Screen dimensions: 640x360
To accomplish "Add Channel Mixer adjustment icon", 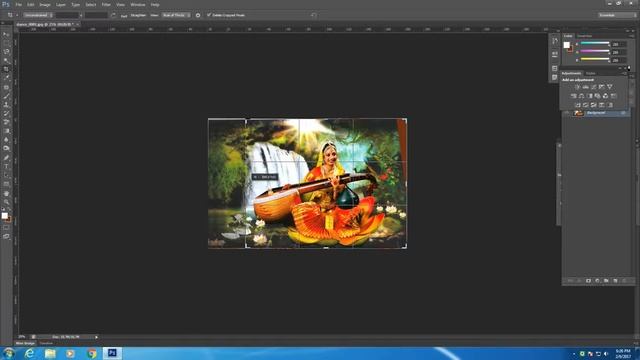I will (x=606, y=96).
